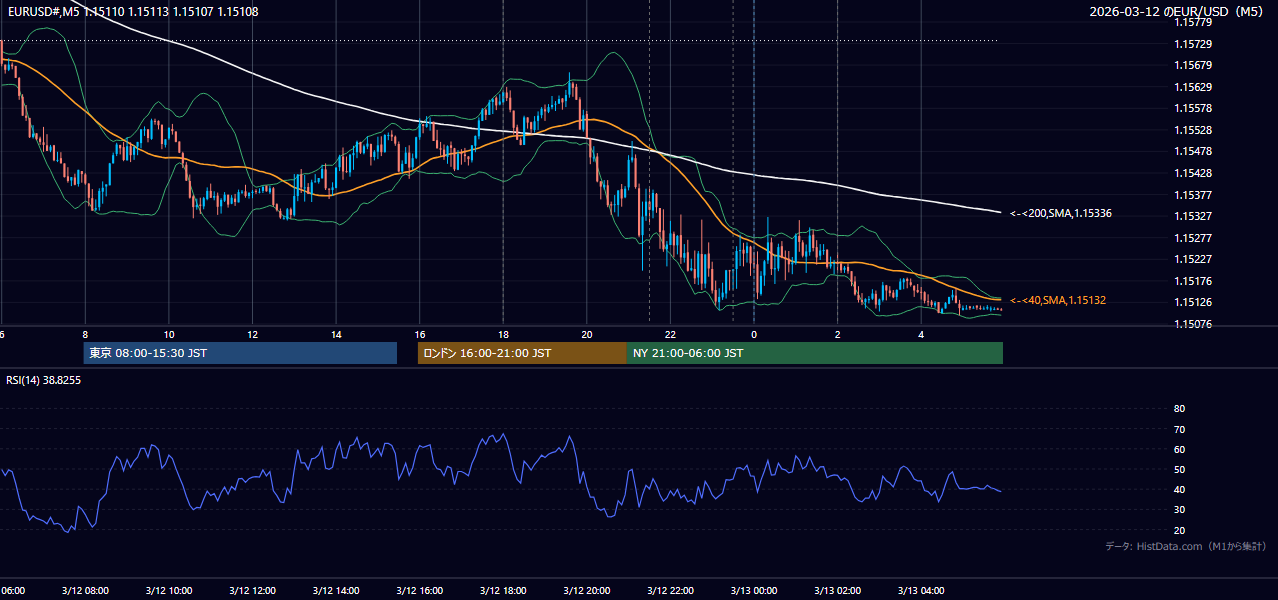Click the 3/12 16:00 bottom time label
Image resolution: width=1278 pixels, height=600 pixels.
[x=419, y=590]
